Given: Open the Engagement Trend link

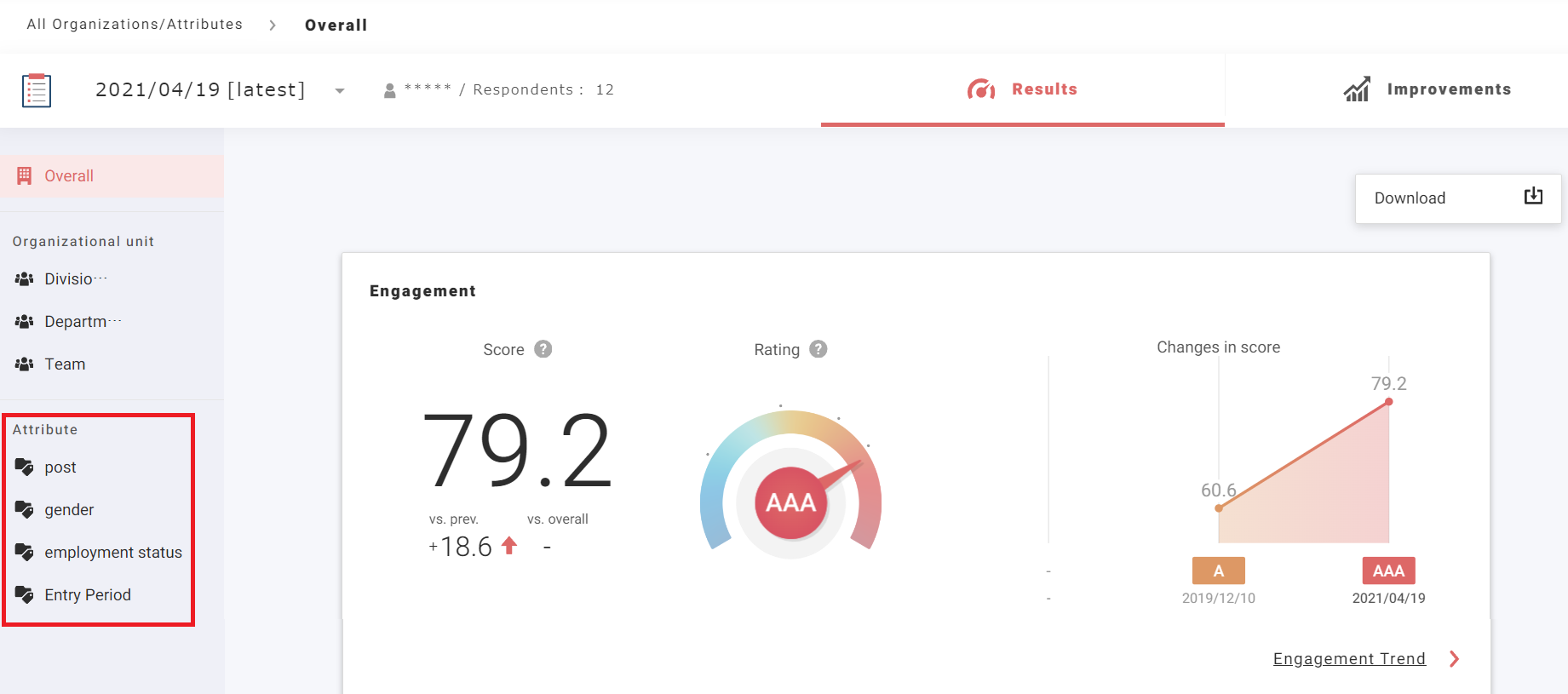Looking at the screenshot, I should coord(1348,658).
